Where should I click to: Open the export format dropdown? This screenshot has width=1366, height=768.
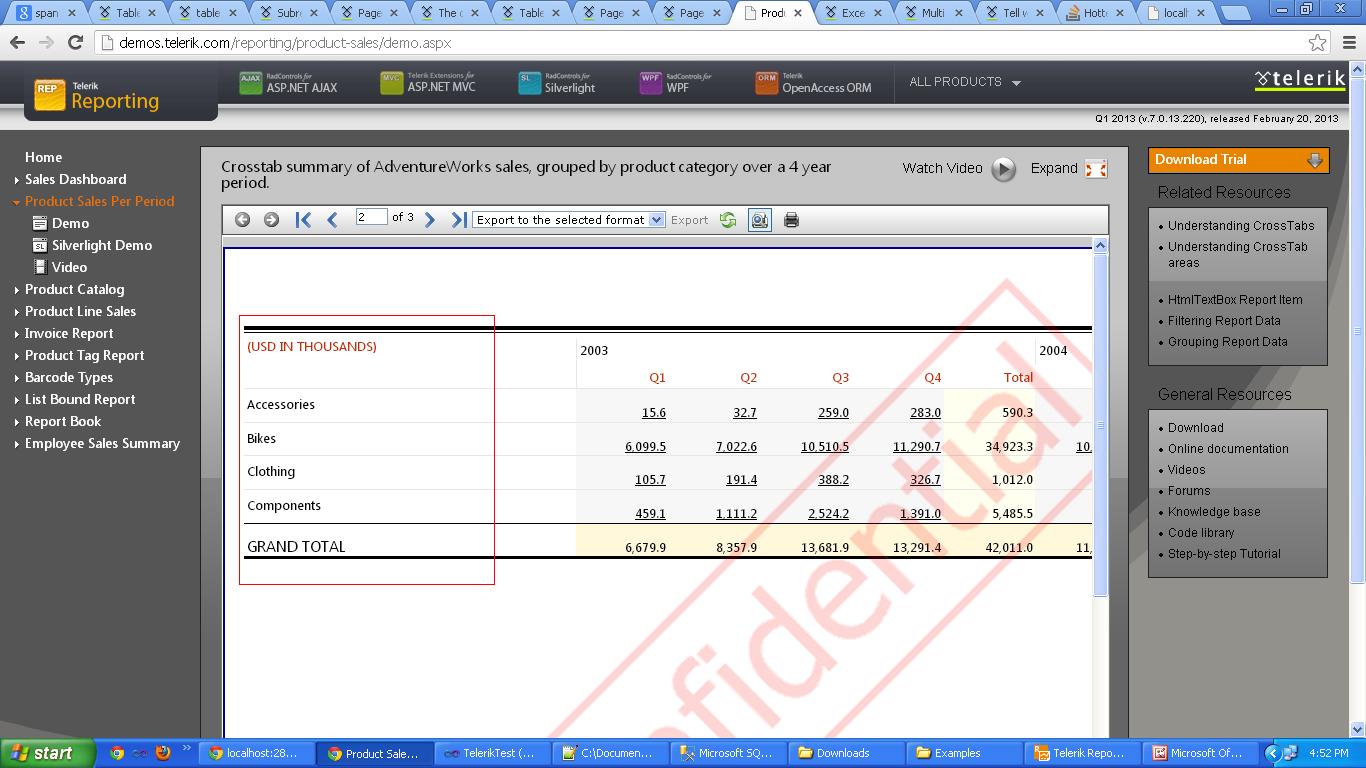coord(569,220)
